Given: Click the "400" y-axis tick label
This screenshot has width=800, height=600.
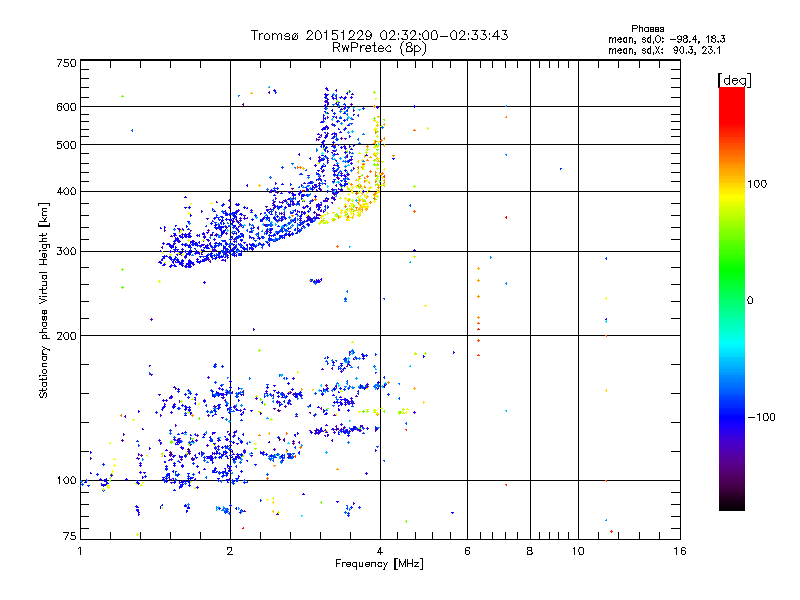Looking at the screenshot, I should (66, 192).
